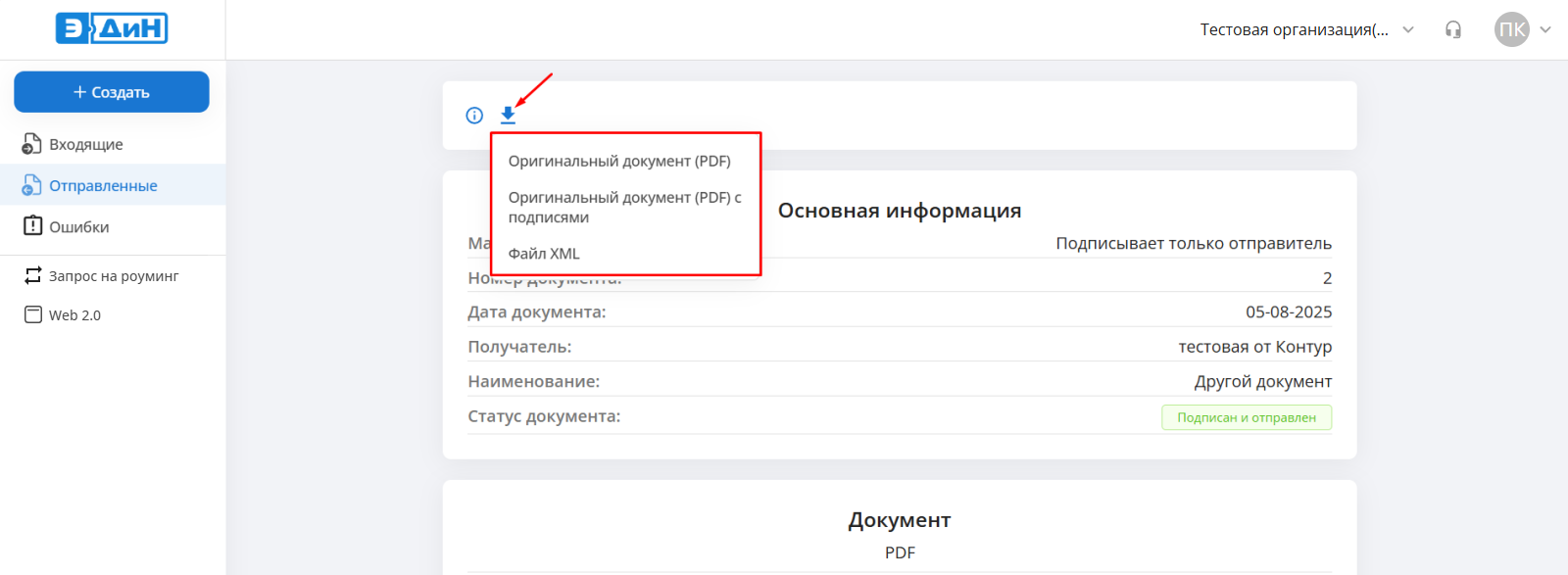Screen dimensions: 1568x575
Task: Click the Входящие inbox icon
Action: tap(32, 144)
